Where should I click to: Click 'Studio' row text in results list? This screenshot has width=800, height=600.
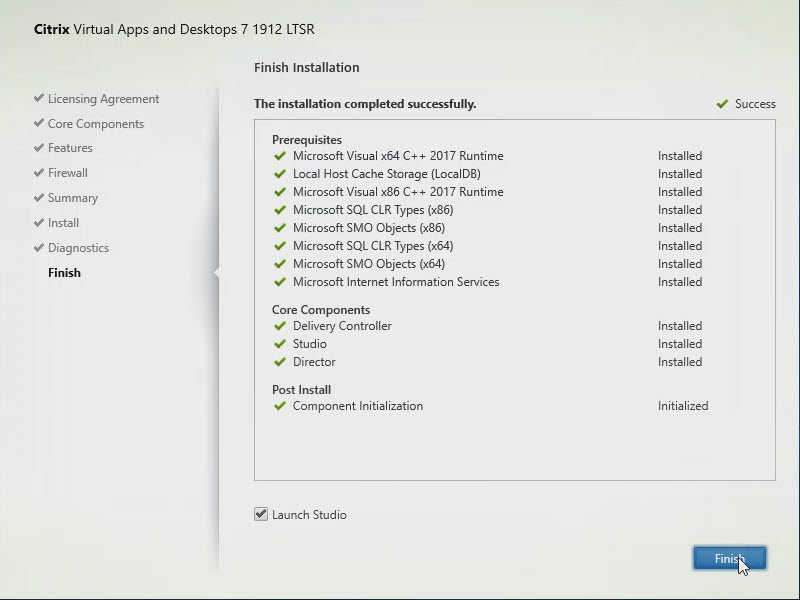point(310,344)
